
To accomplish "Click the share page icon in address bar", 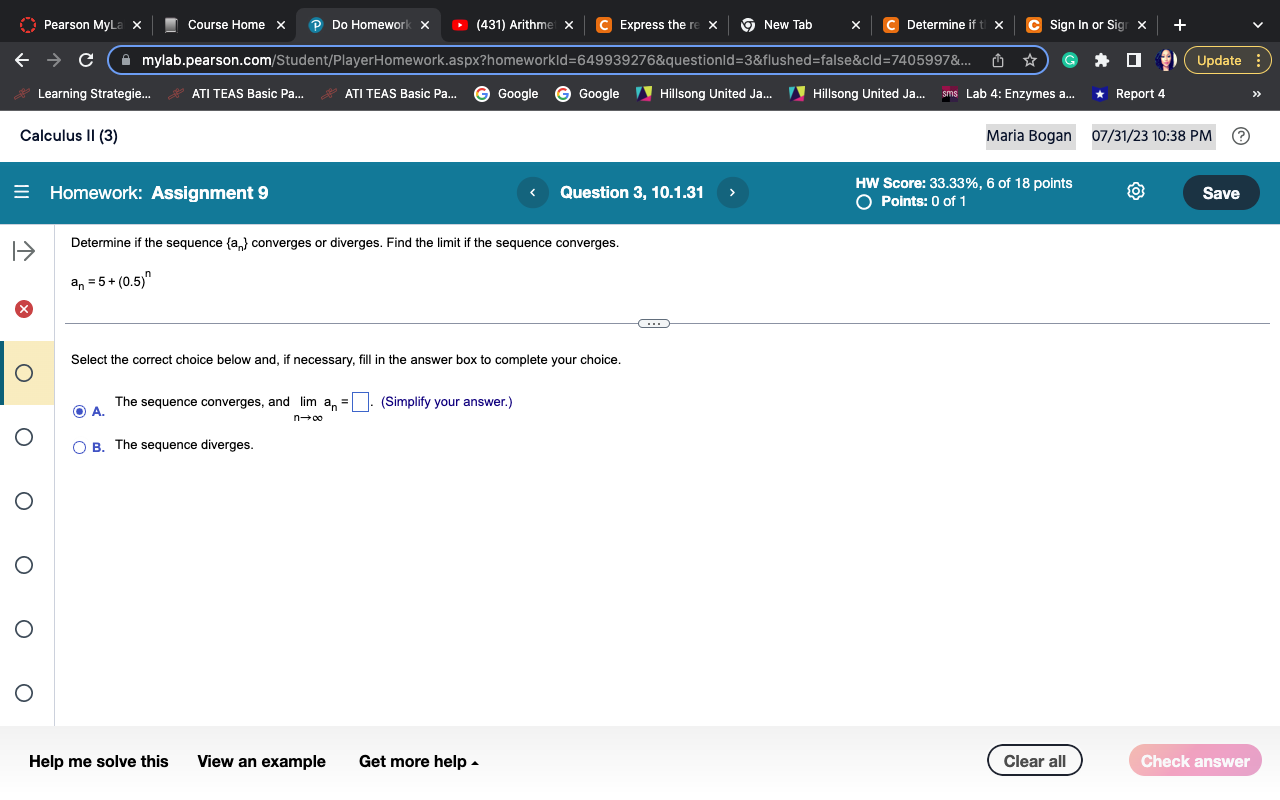I will [997, 60].
